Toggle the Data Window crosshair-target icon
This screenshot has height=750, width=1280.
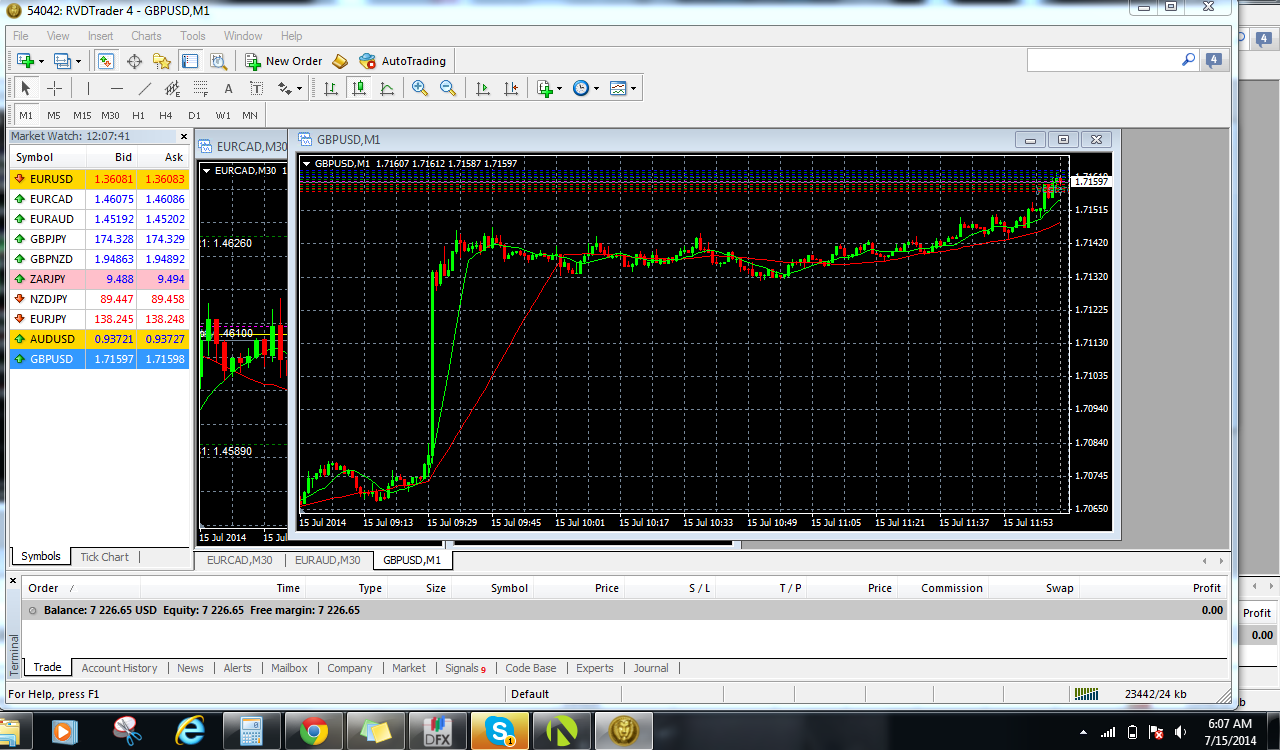coord(134,61)
